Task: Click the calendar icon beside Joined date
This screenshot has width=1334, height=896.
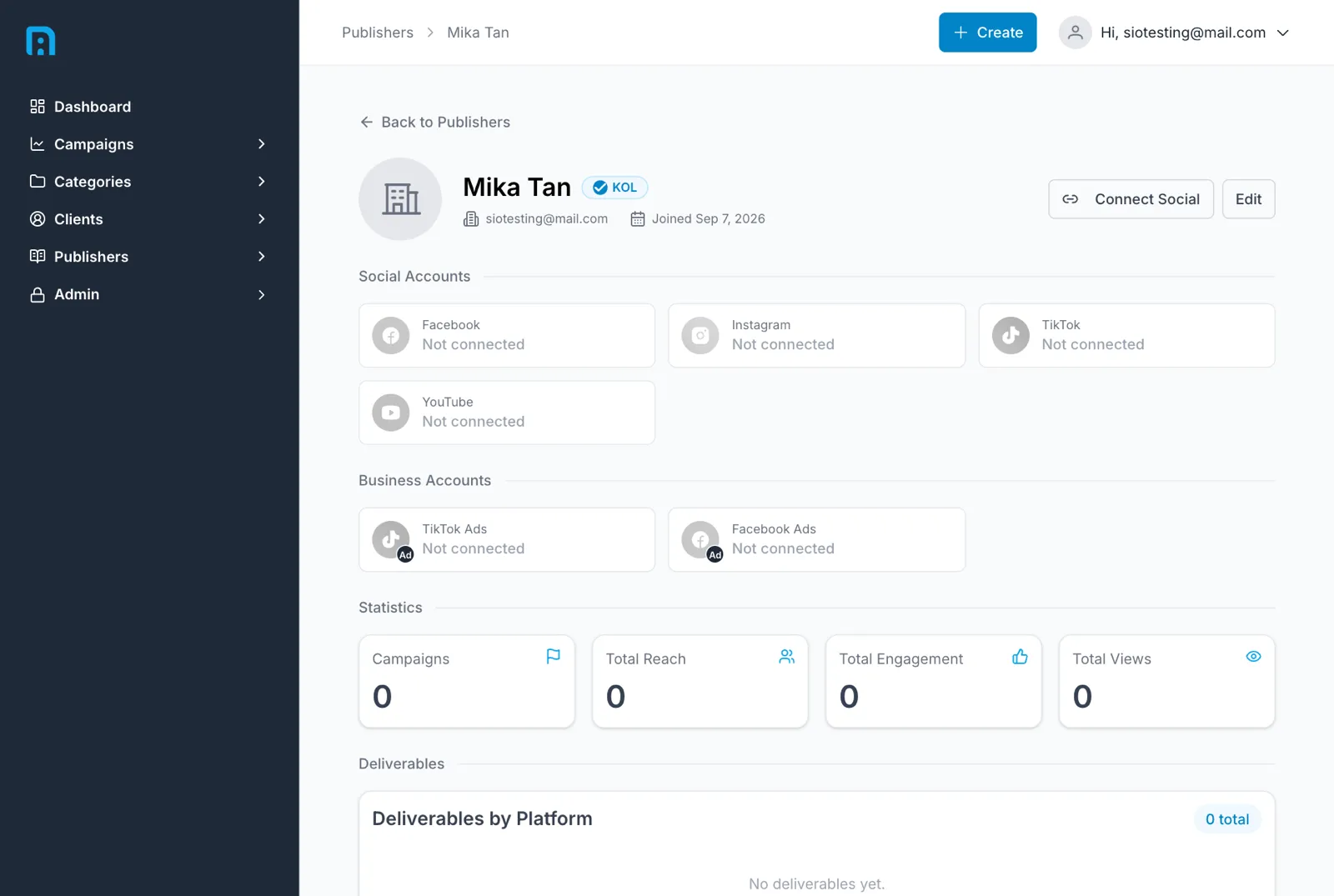Action: (x=638, y=219)
